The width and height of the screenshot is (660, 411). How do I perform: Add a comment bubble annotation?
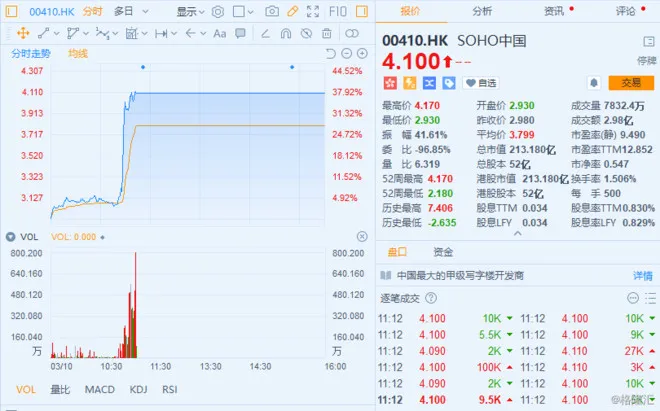[x=240, y=33]
